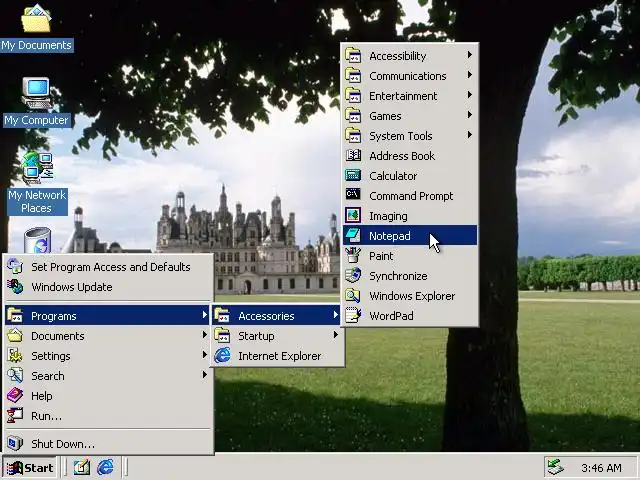Click the Windows Update icon
Image resolution: width=640 pixels, height=480 pixels.
pos(15,287)
